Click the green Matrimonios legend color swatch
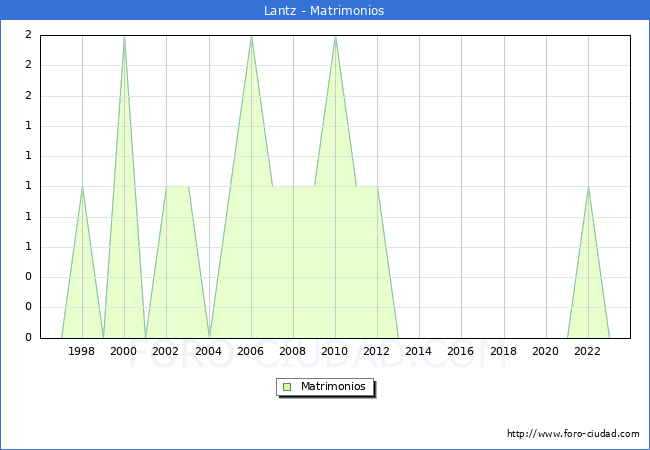The width and height of the screenshot is (650, 450). coord(287,386)
